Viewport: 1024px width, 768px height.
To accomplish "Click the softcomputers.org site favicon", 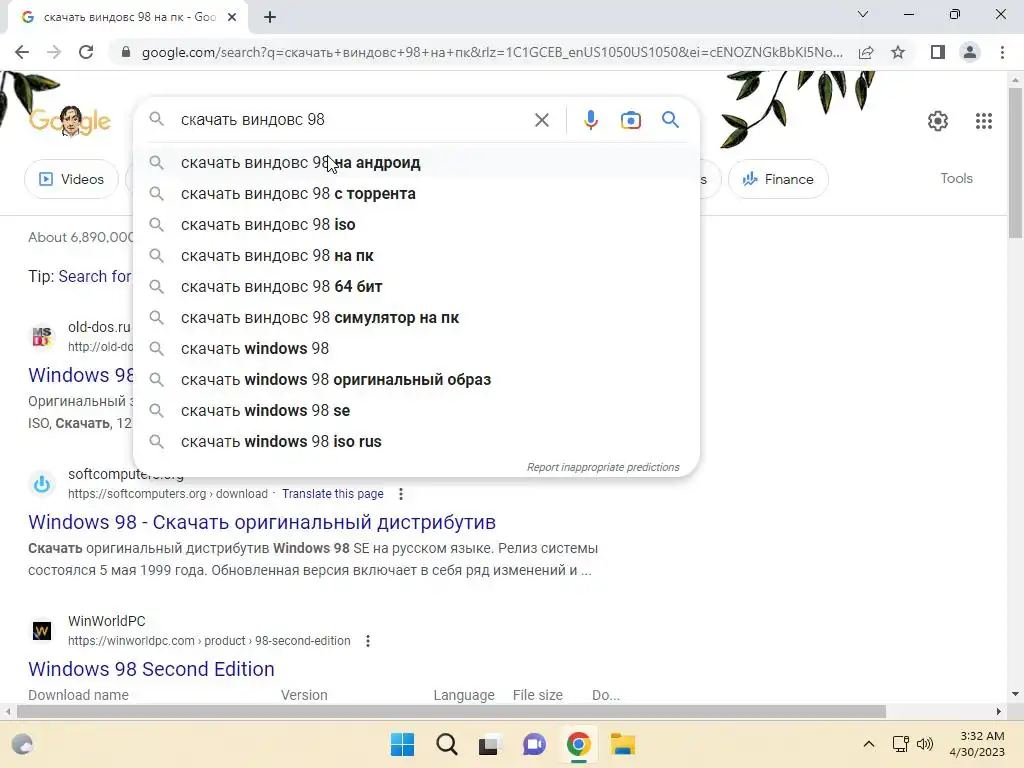I will (x=42, y=485).
